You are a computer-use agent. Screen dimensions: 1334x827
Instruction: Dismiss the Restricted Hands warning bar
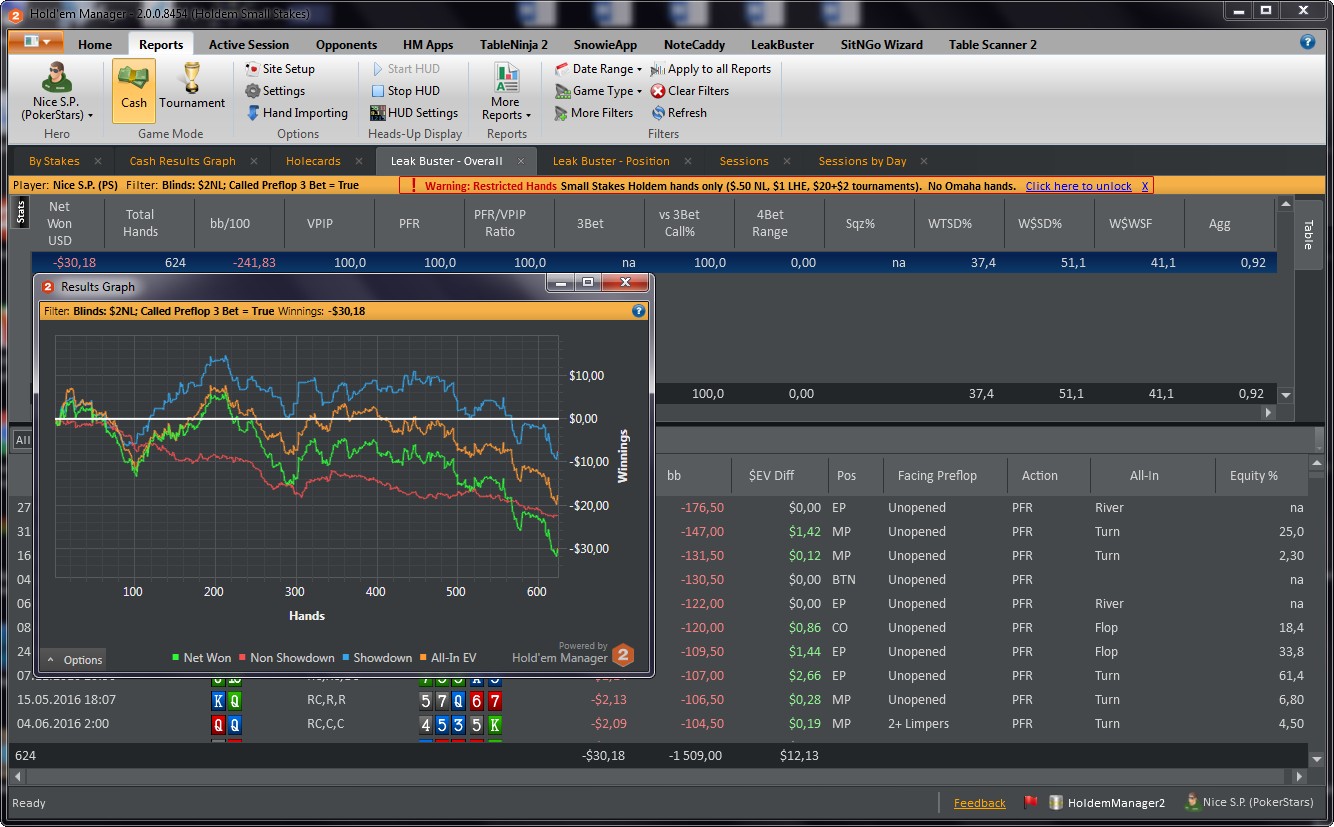coord(1145,186)
